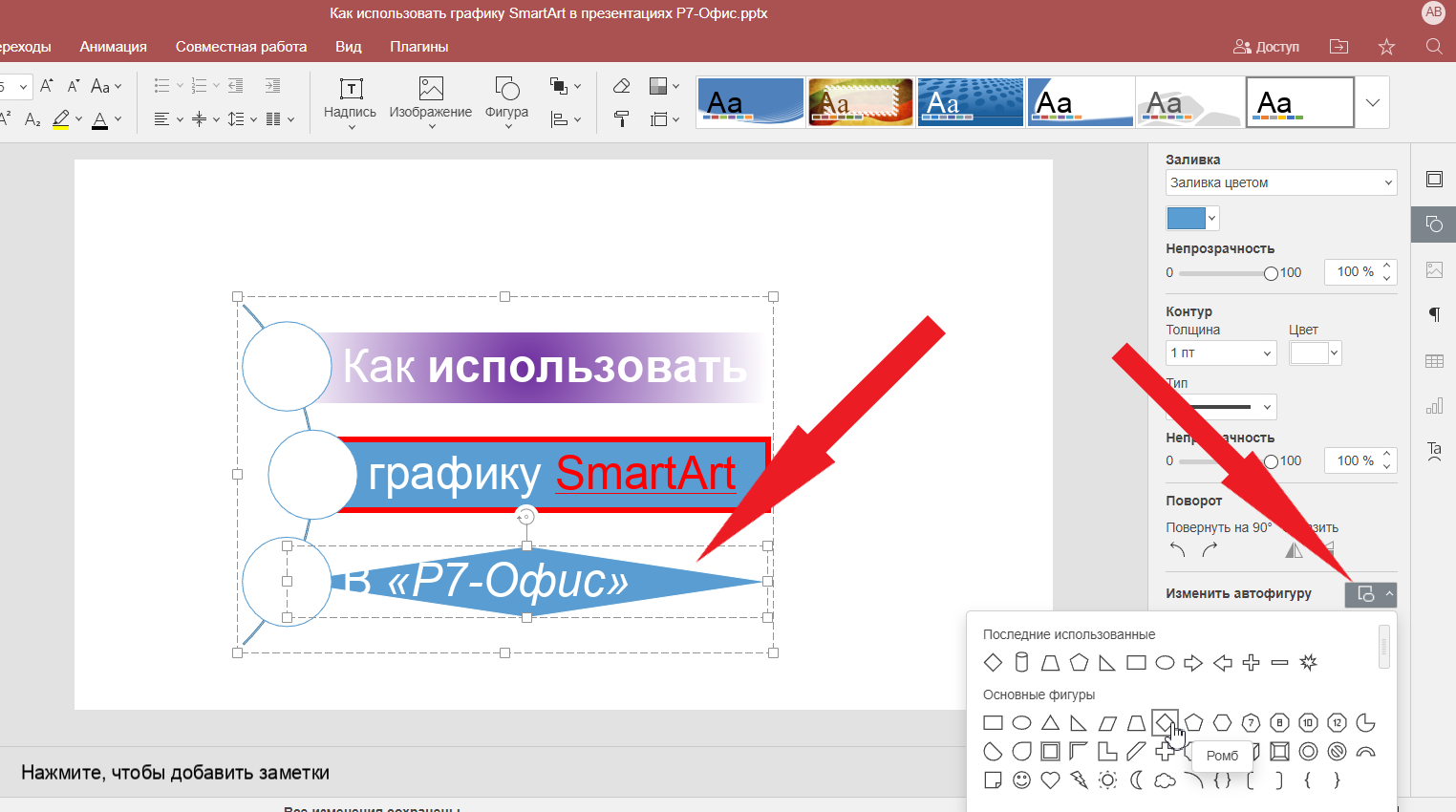This screenshot has height=812, width=1456.
Task: Open search with the magnifier icon
Action: tap(1434, 46)
